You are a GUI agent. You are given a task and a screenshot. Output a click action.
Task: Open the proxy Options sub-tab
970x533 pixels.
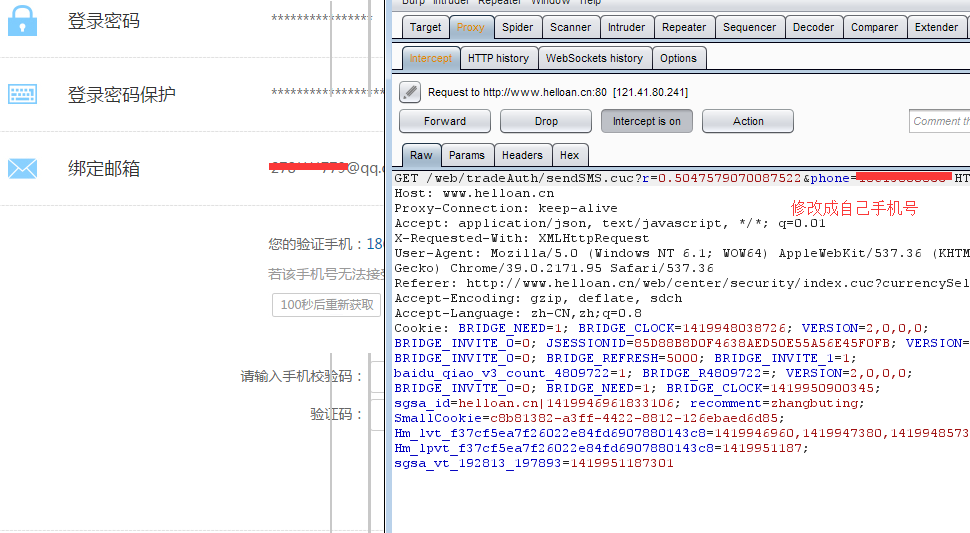pyautogui.click(x=678, y=58)
